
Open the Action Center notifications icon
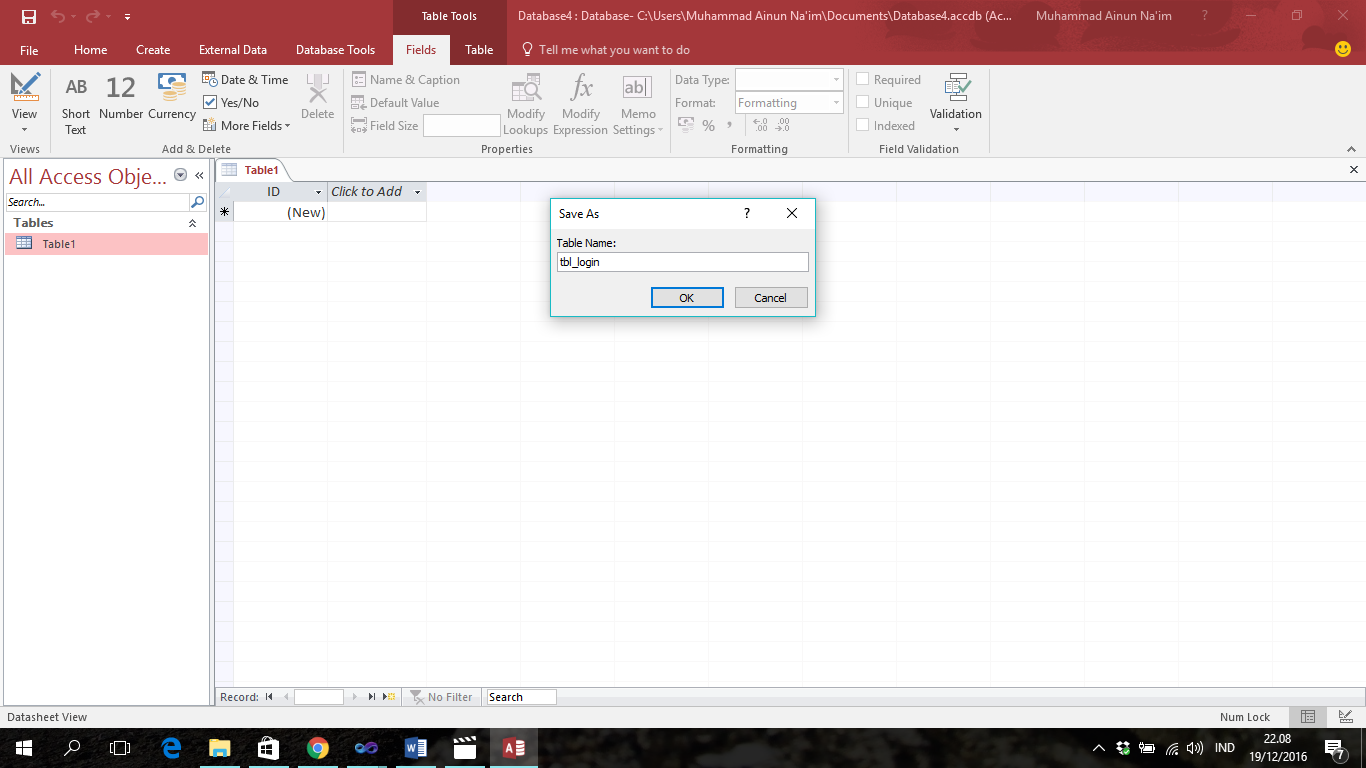(x=1334, y=747)
